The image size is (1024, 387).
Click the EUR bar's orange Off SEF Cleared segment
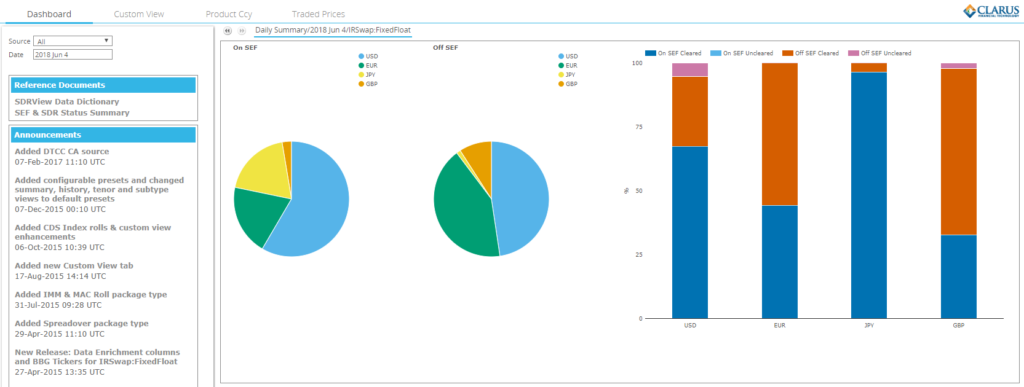point(780,134)
